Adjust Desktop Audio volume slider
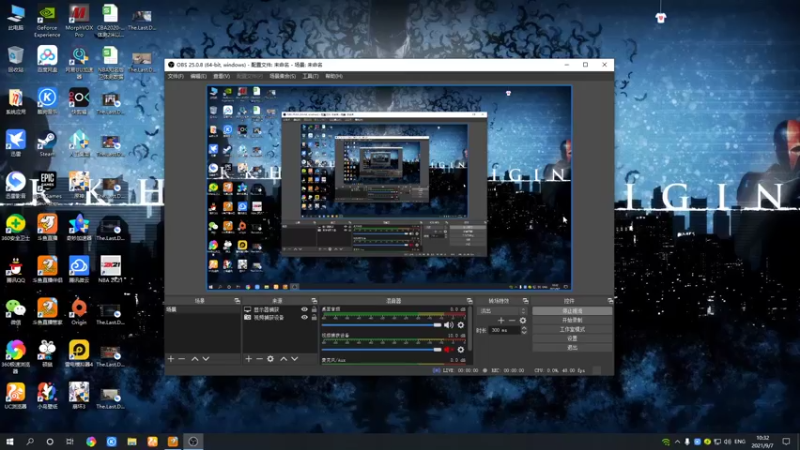Viewport: 800px width, 450px height. click(382, 325)
